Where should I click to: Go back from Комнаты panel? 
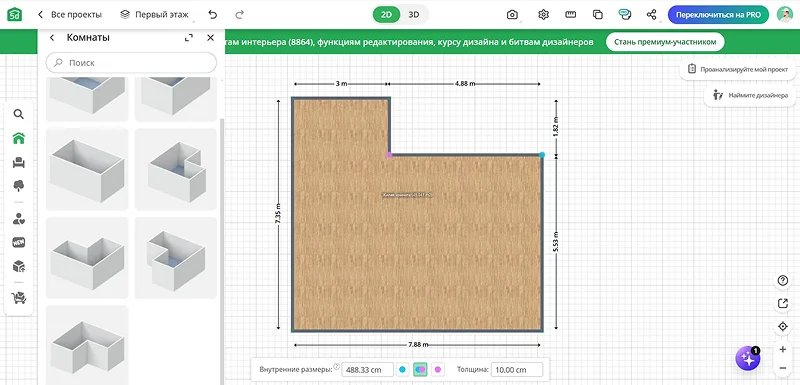coord(52,38)
